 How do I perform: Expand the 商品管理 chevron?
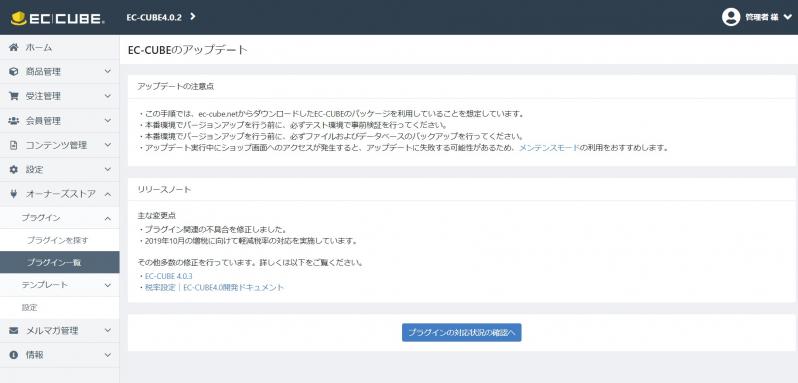pyautogui.click(x=107, y=72)
